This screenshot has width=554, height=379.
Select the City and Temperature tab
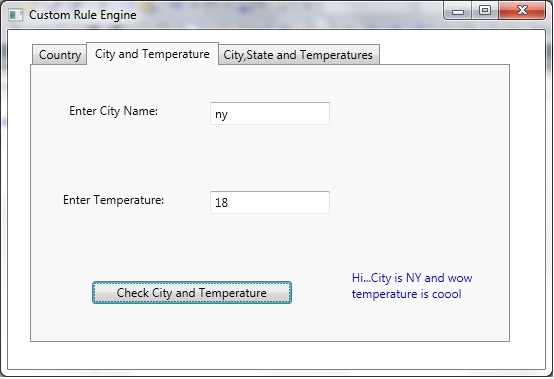(152, 54)
